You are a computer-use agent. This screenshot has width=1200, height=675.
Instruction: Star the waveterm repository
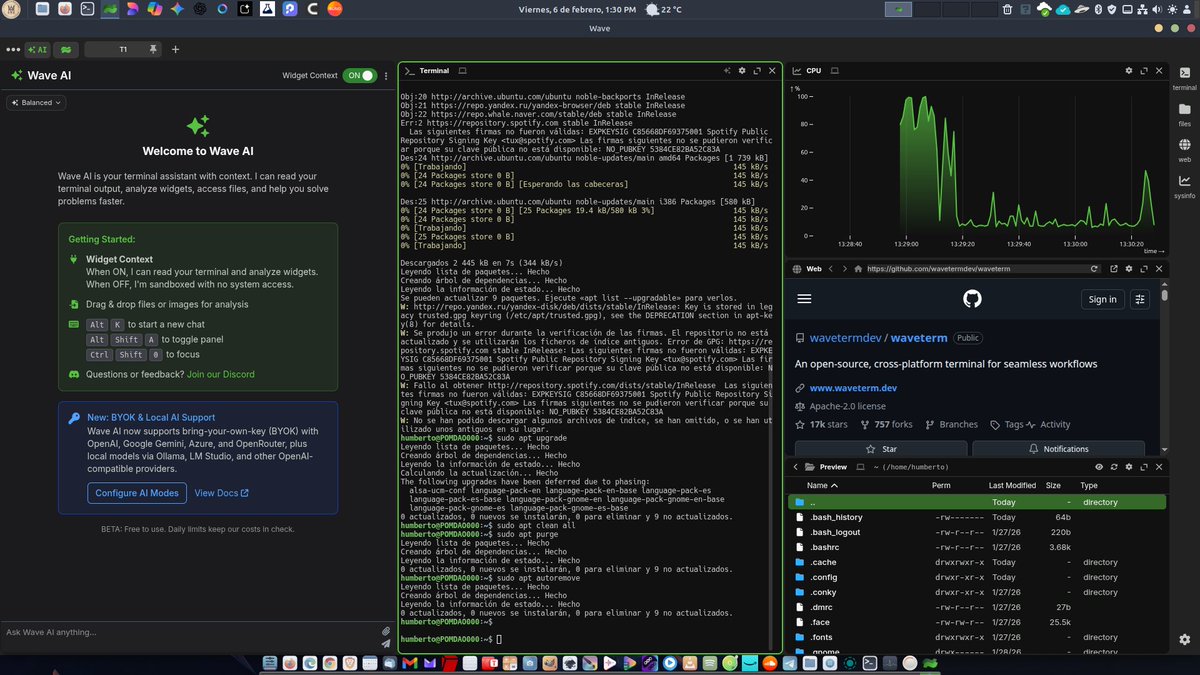pos(881,449)
